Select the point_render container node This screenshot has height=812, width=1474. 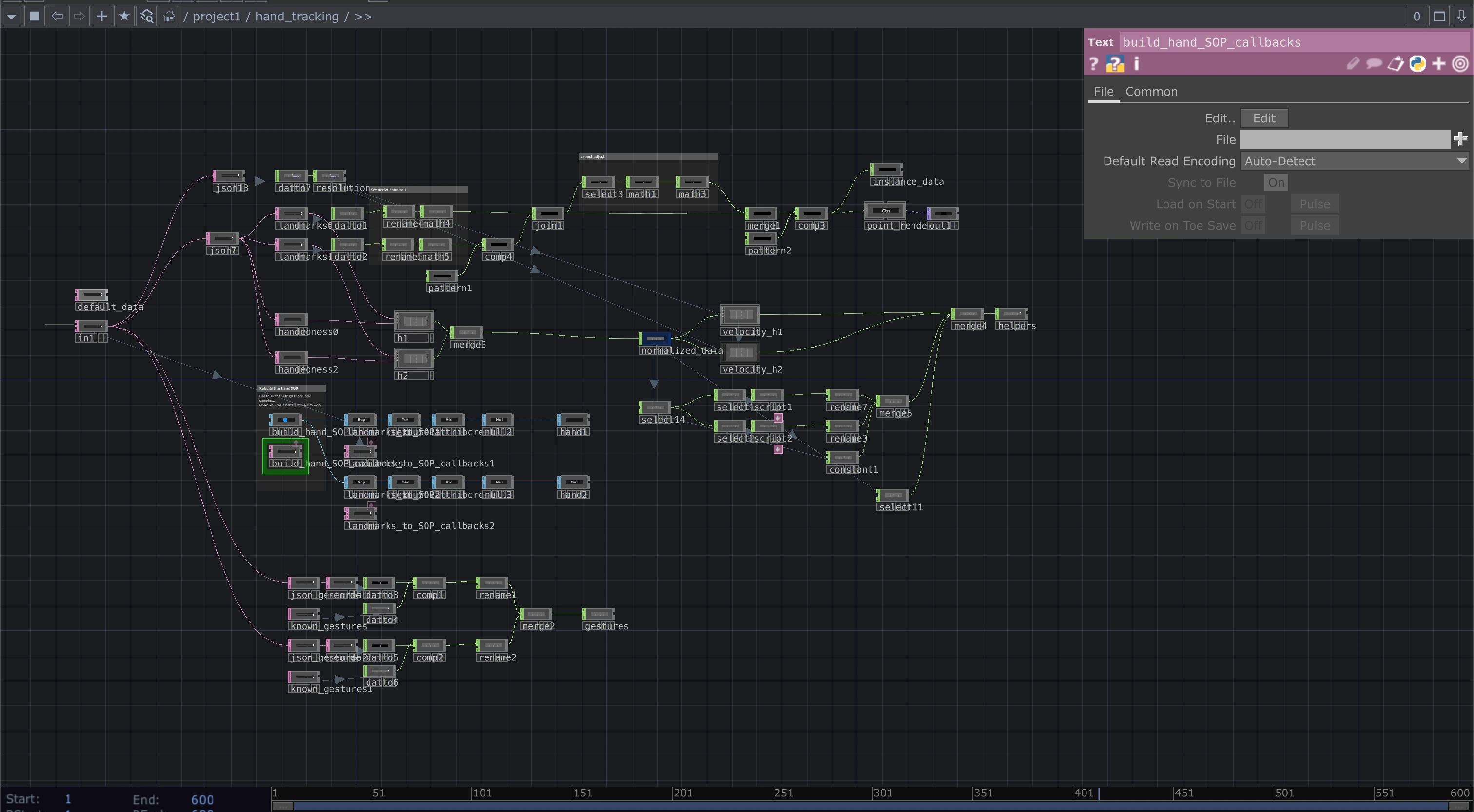click(885, 211)
